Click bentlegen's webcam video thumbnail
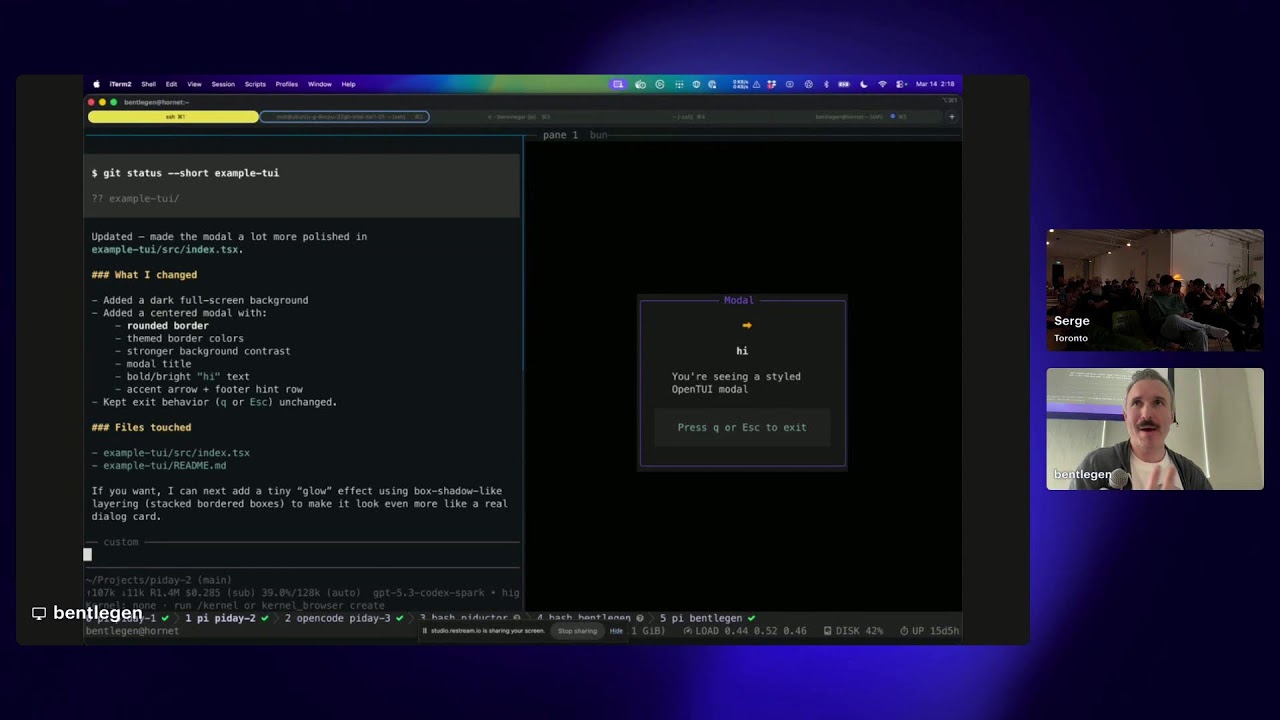Image resolution: width=1280 pixels, height=720 pixels. coord(1155,429)
